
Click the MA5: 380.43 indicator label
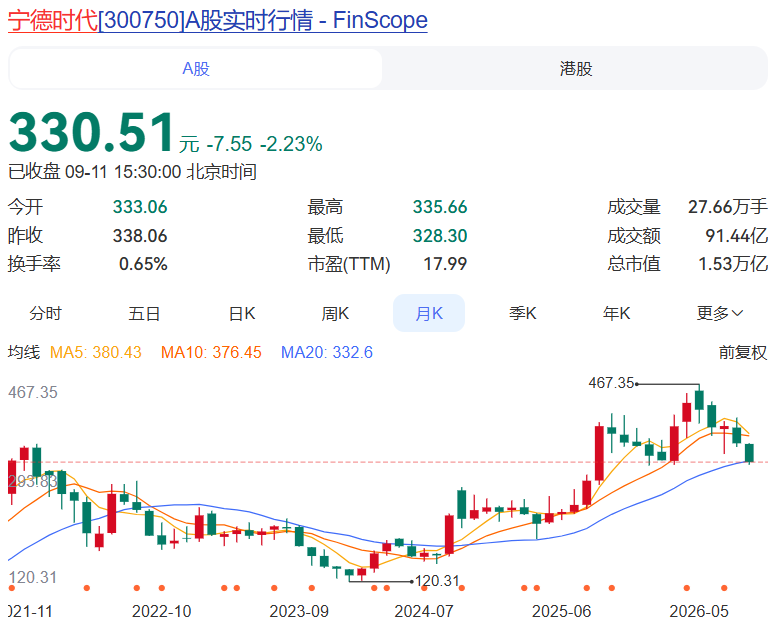[96, 353]
